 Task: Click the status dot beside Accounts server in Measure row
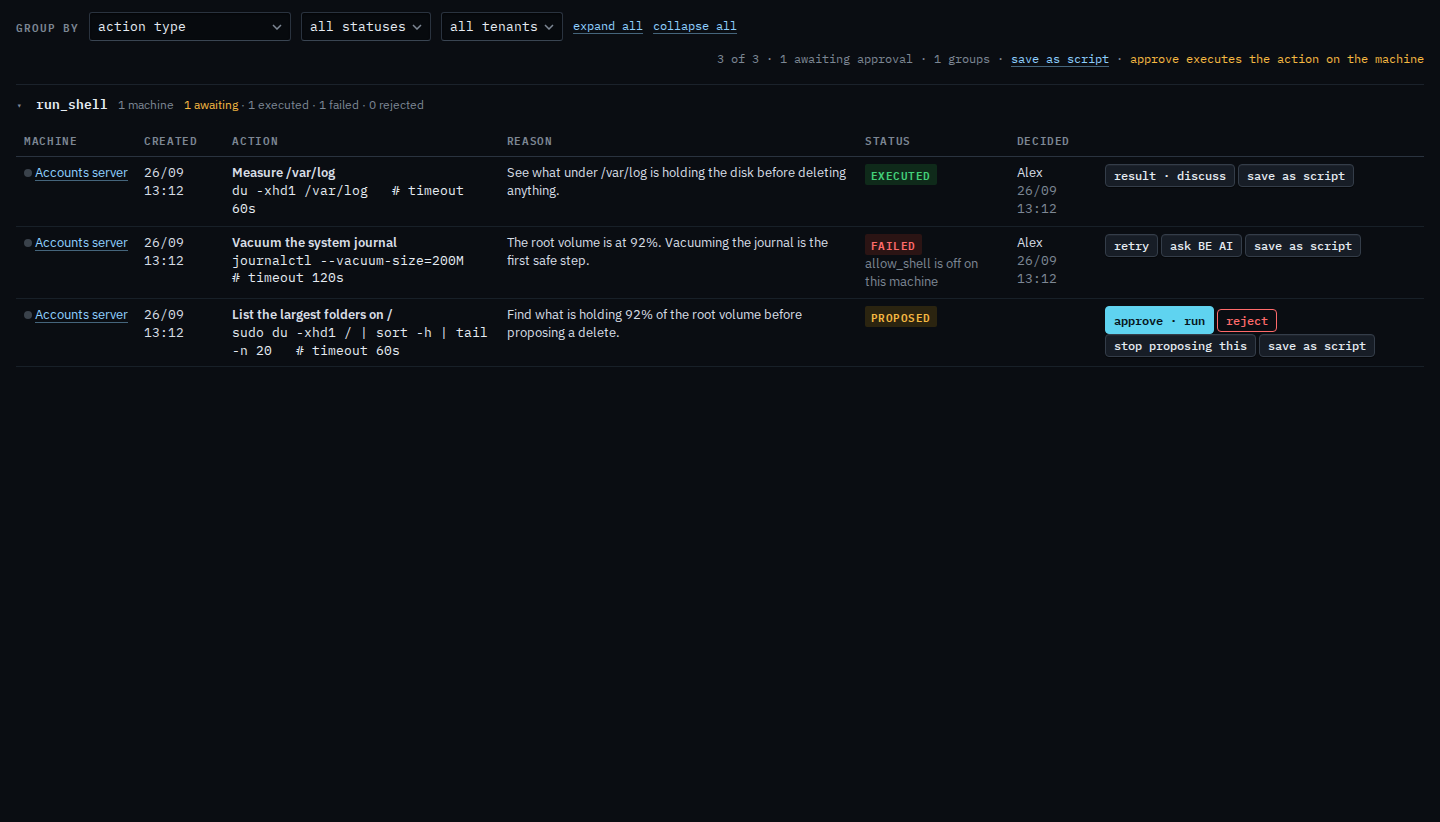[28, 173]
